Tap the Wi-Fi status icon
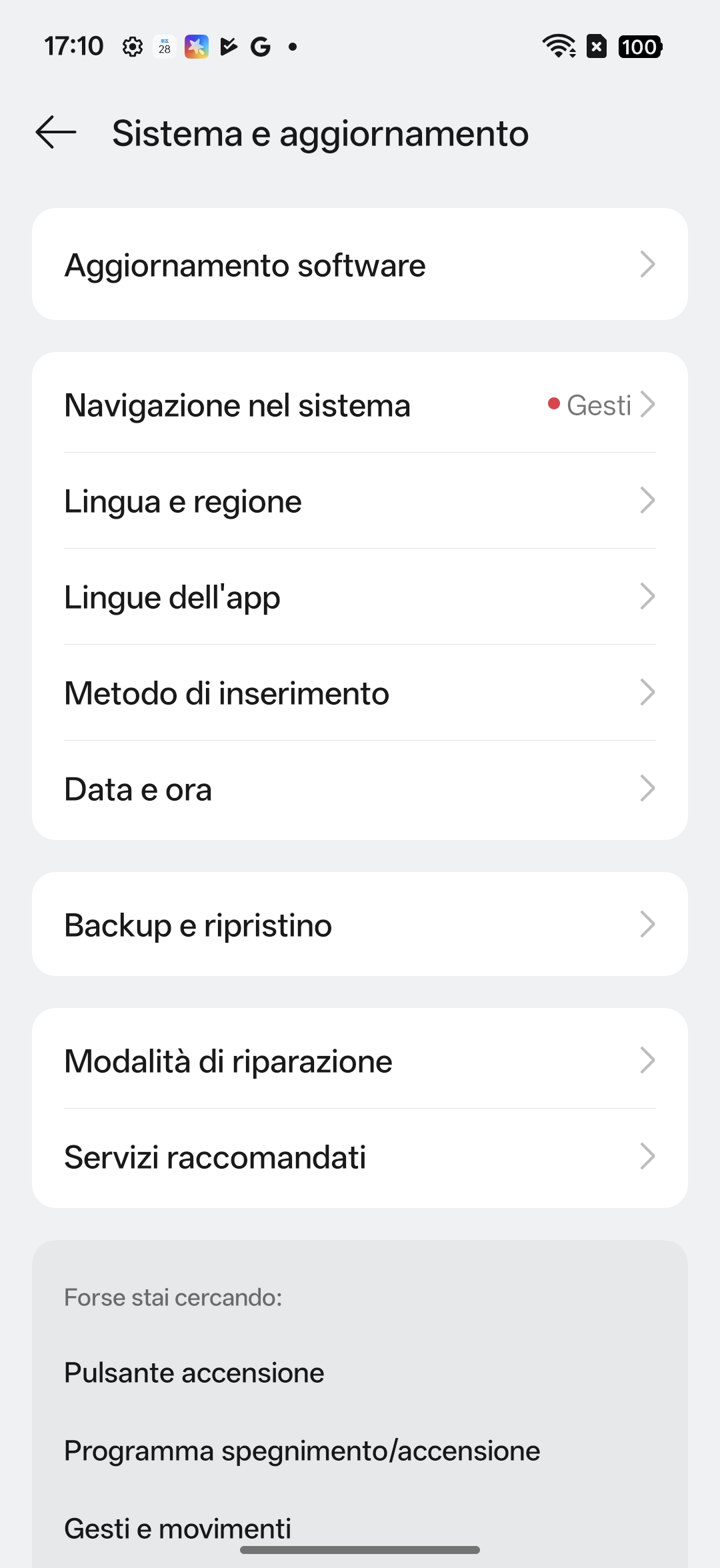This screenshot has width=720, height=1568. (559, 47)
